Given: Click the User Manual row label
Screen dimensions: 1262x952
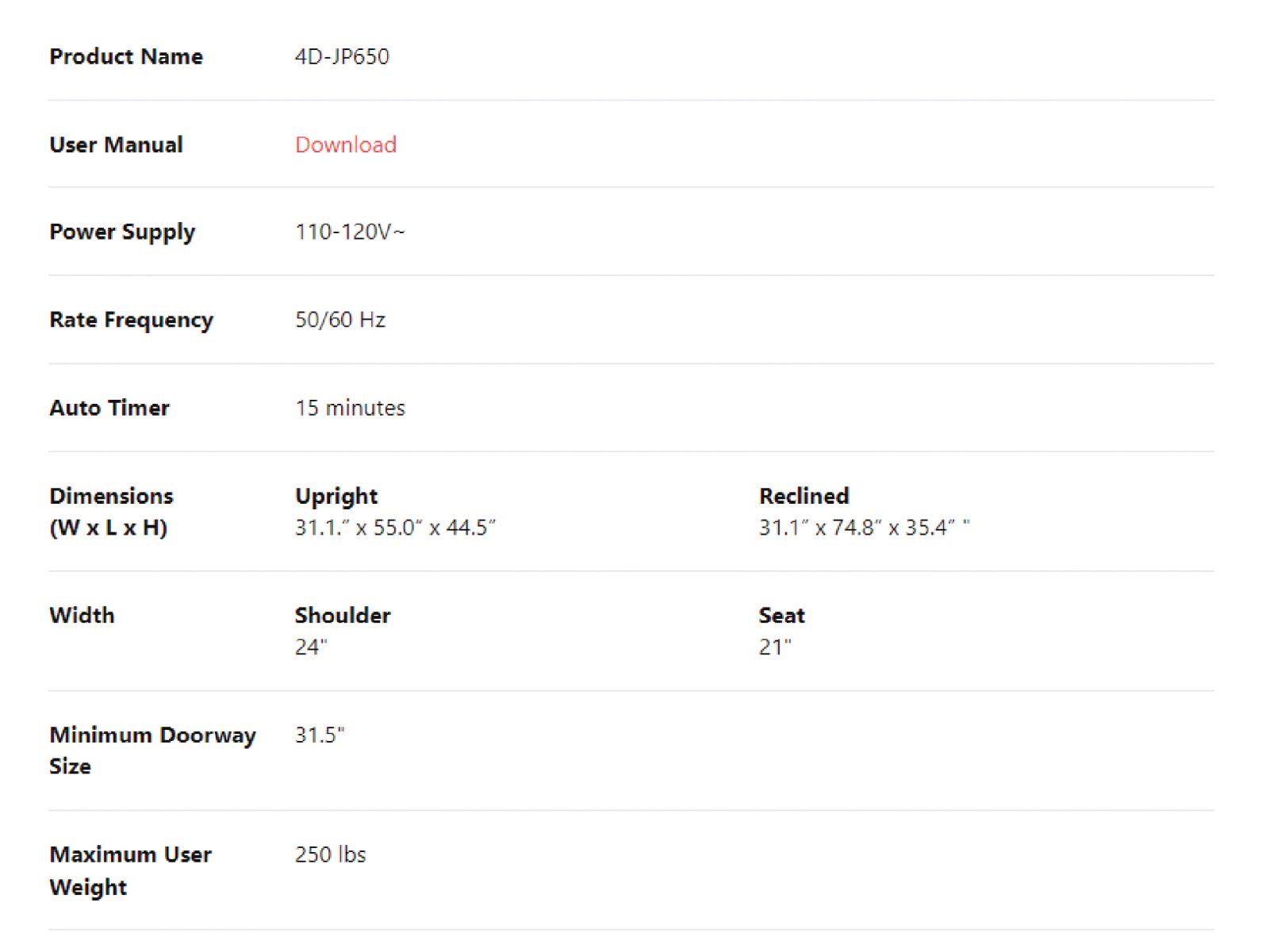Looking at the screenshot, I should [x=116, y=144].
